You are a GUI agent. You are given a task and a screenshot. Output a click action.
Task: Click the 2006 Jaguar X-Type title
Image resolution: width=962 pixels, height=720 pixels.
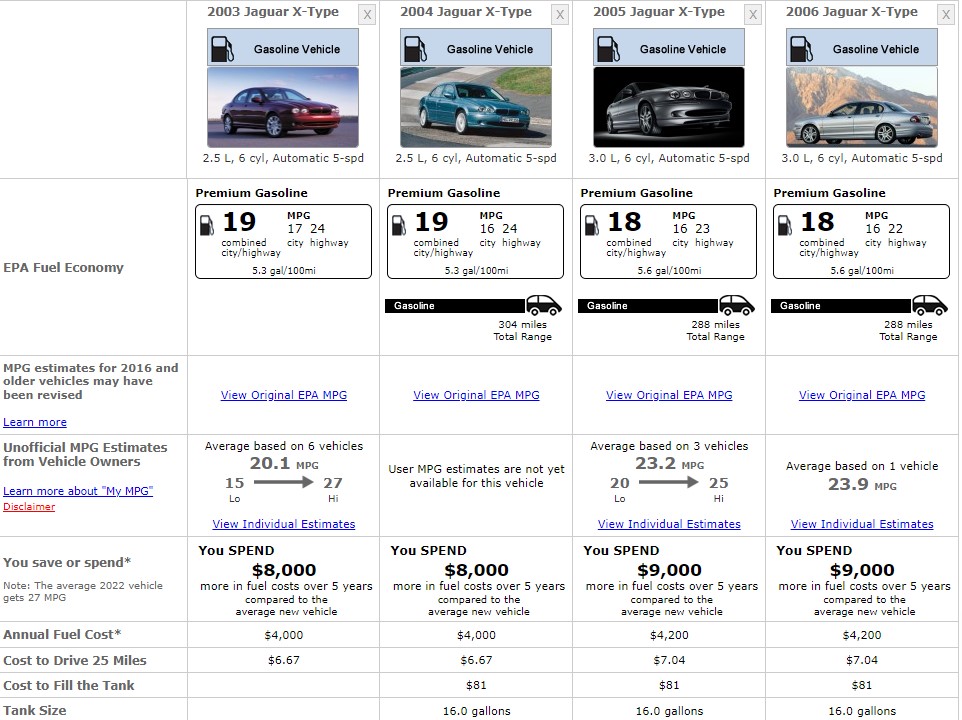852,12
